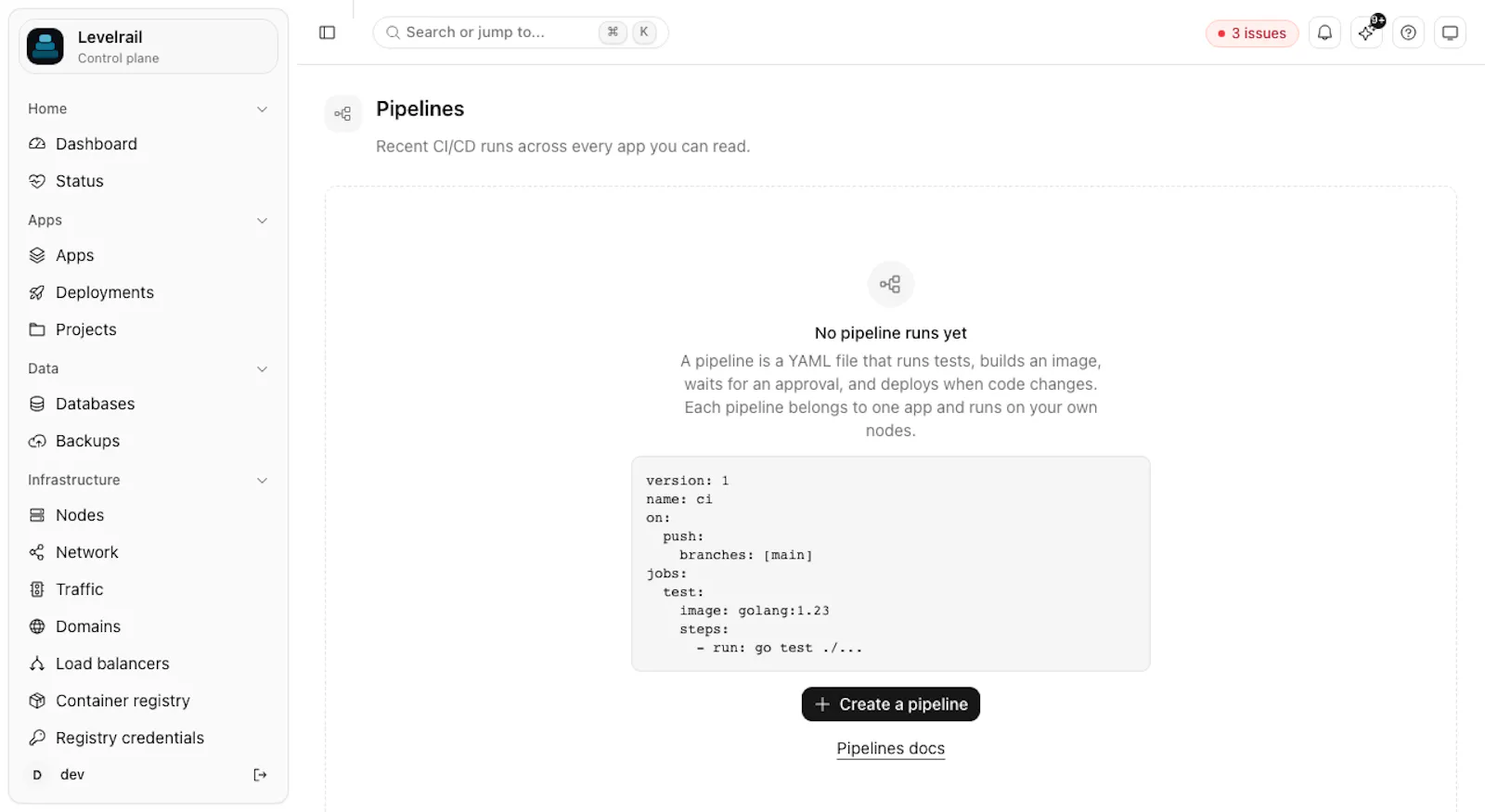Click the 'dev' username text
This screenshot has height=812, width=1485.
72,775
